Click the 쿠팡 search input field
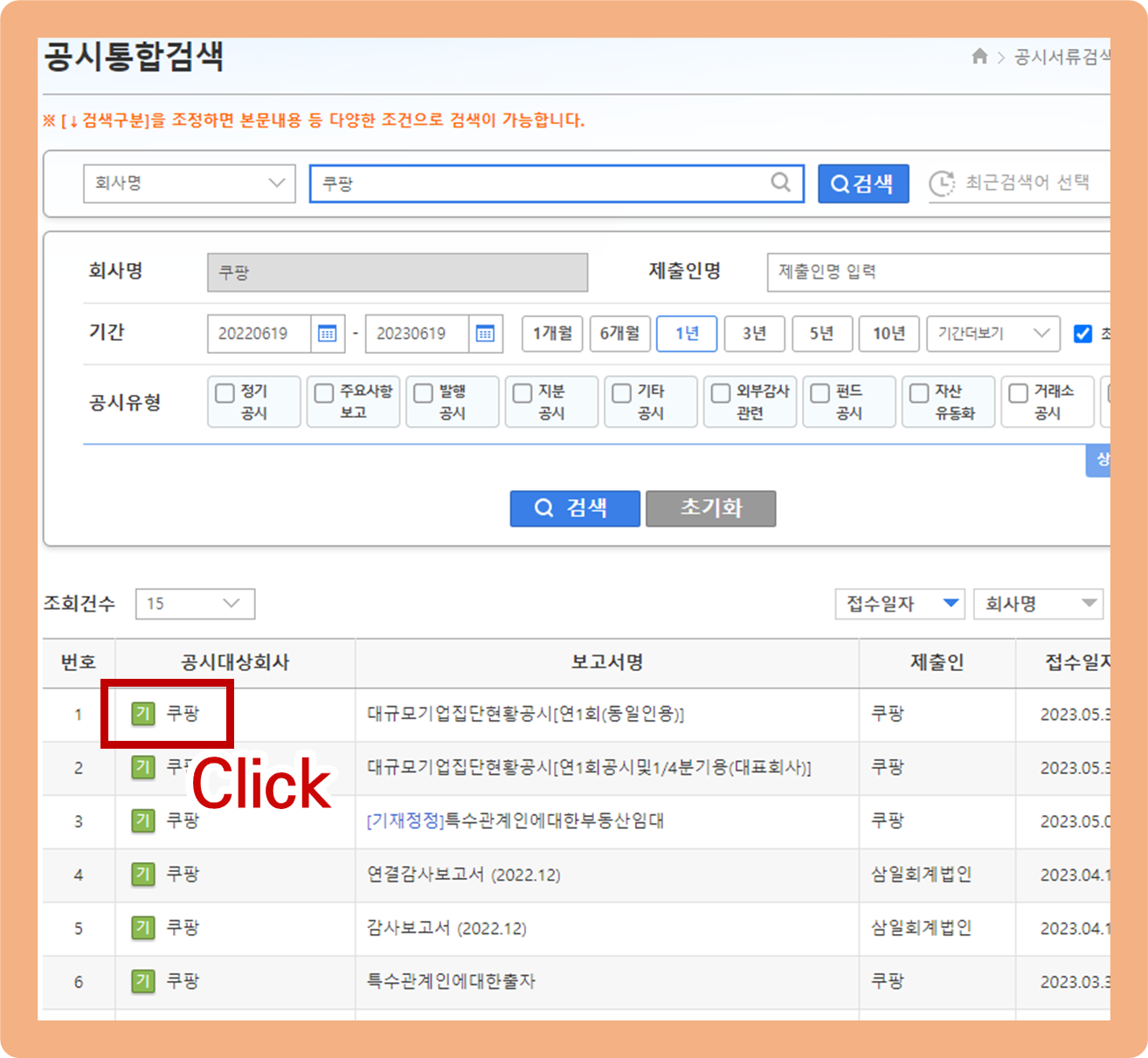Viewport: 1148px width, 1058px height. (557, 183)
